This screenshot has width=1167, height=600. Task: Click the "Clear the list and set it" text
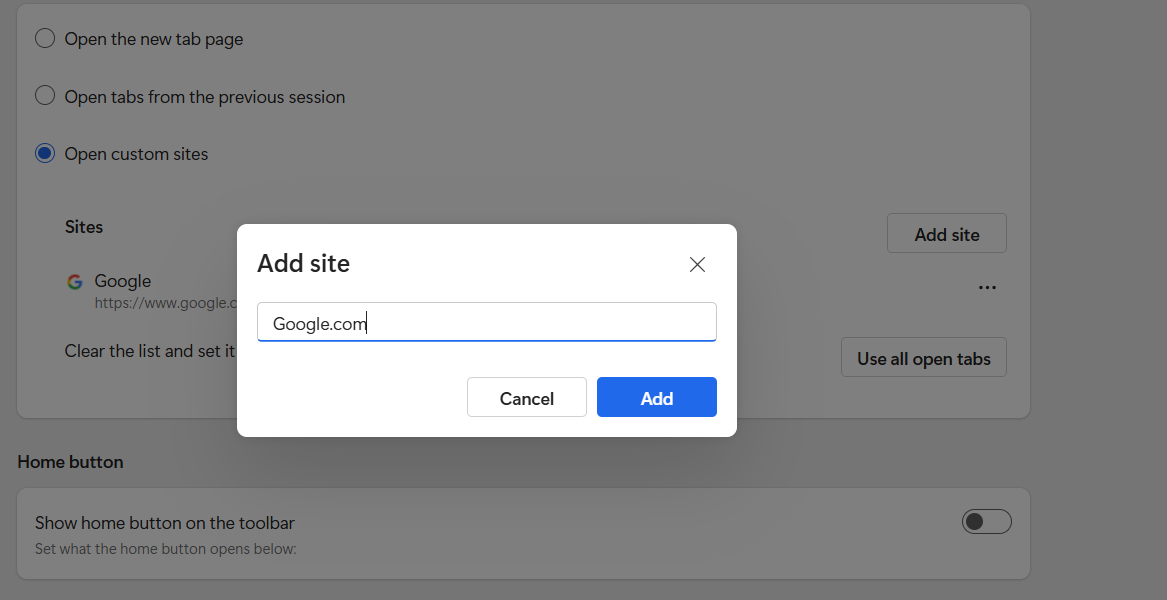(x=150, y=351)
